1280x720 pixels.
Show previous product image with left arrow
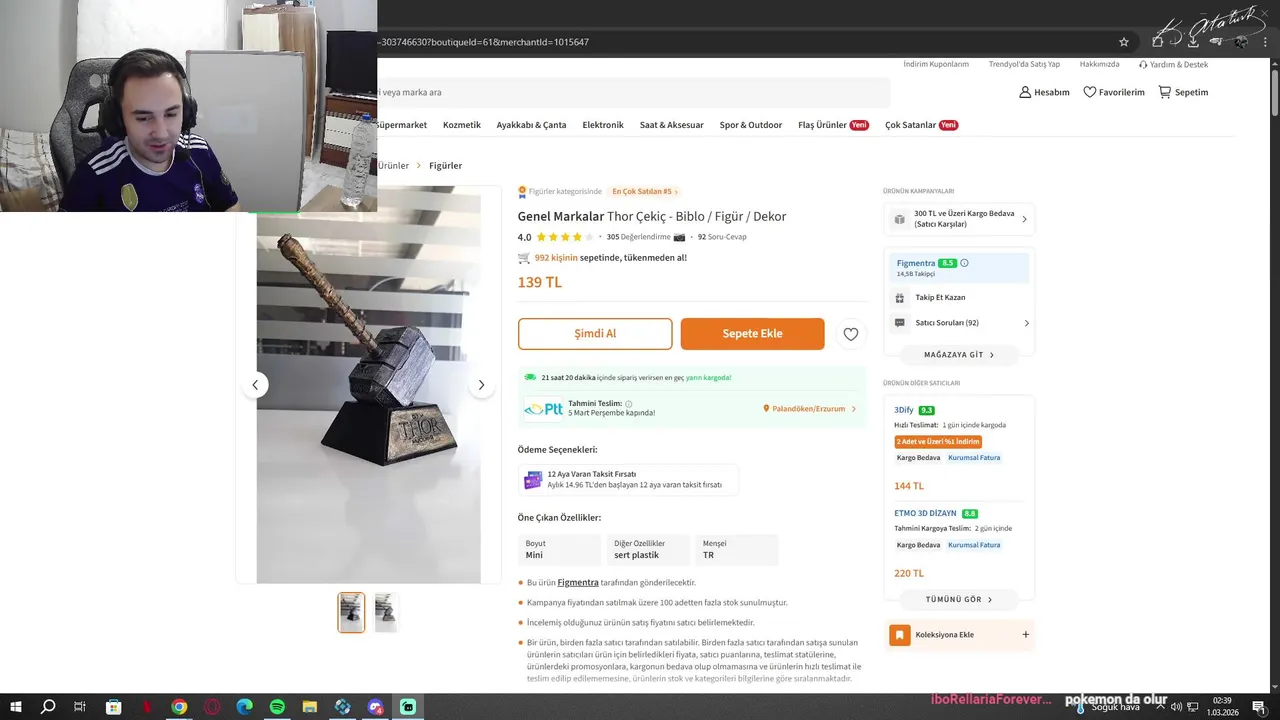click(255, 385)
